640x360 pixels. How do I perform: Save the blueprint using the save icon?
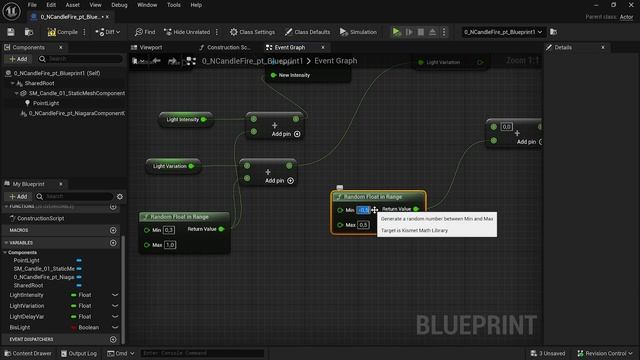coord(11,32)
